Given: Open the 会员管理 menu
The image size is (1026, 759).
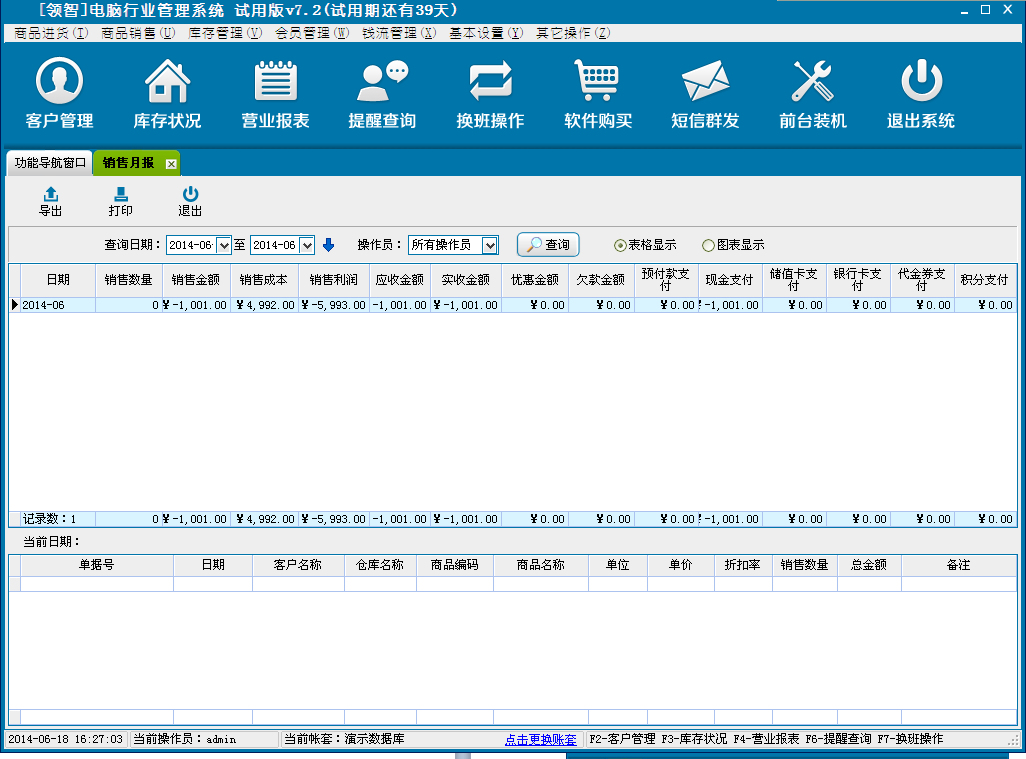Looking at the screenshot, I should 311,33.
